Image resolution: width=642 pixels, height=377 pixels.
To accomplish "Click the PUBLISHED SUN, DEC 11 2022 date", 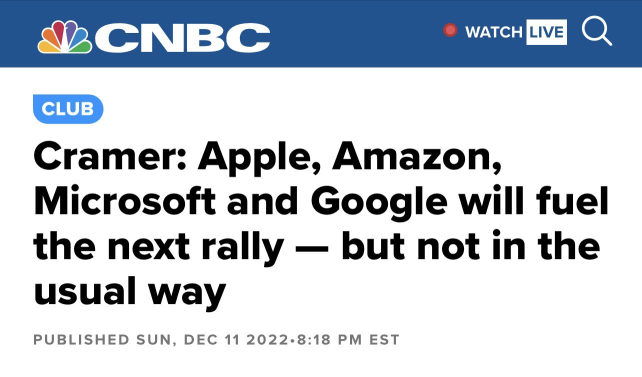I will coord(160,340).
